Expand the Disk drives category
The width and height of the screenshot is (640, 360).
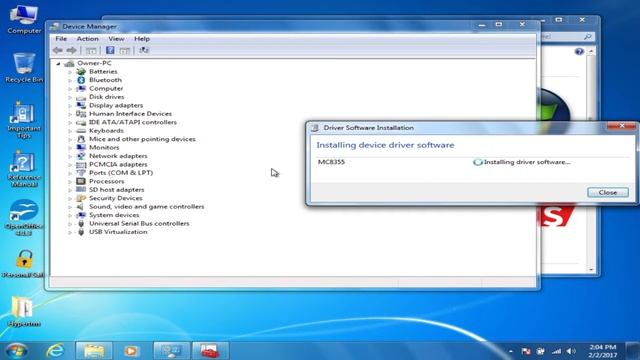[x=70, y=97]
